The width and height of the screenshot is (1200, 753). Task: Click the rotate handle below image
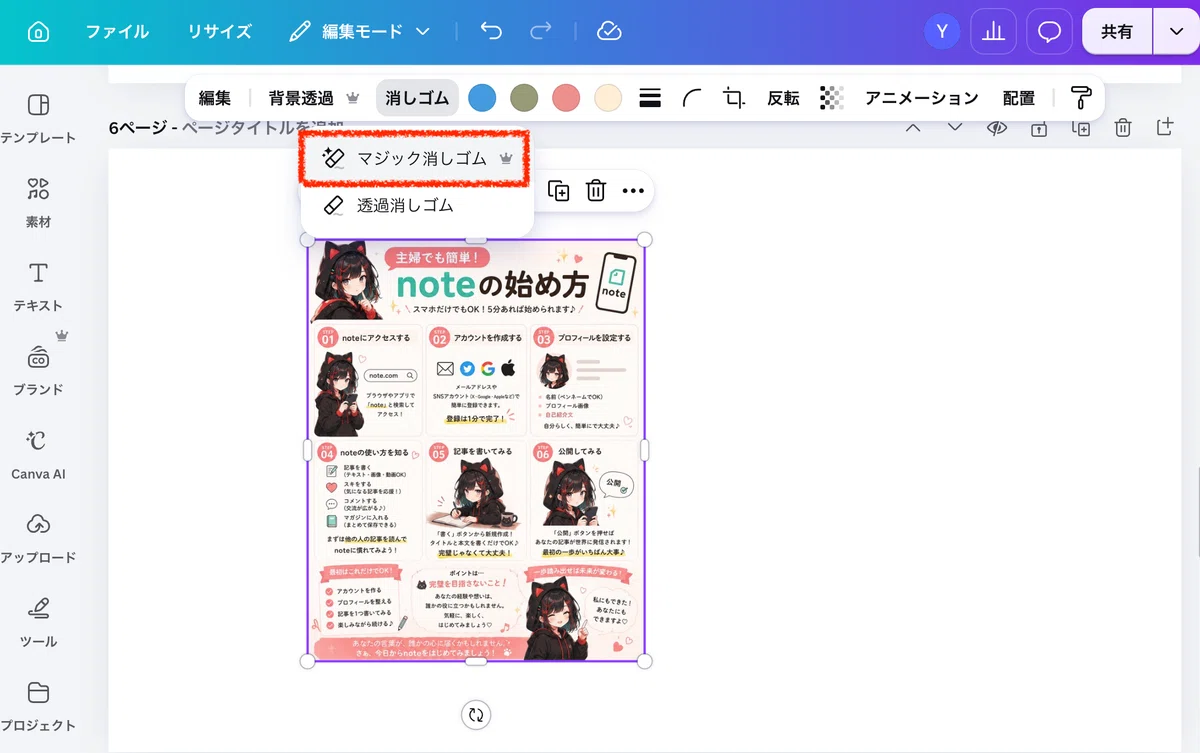476,714
